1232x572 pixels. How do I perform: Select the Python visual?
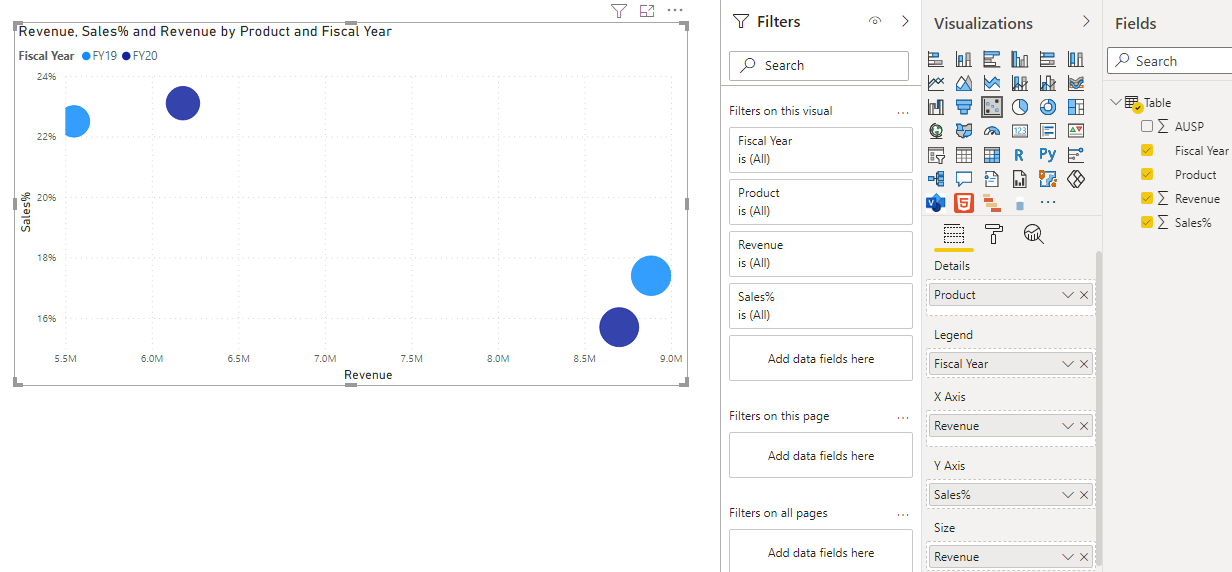[1048, 155]
